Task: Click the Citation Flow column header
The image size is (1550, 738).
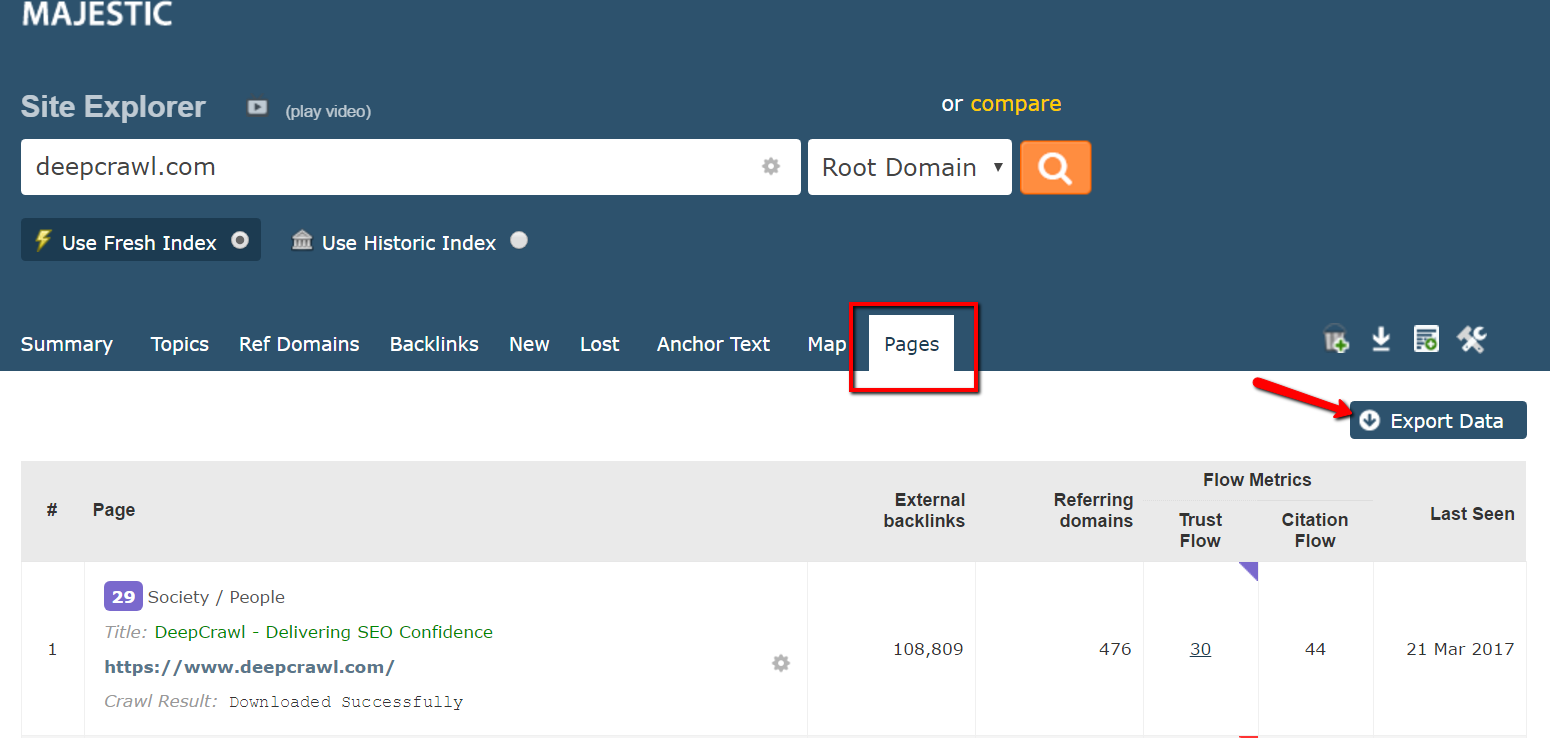Action: (1315, 530)
